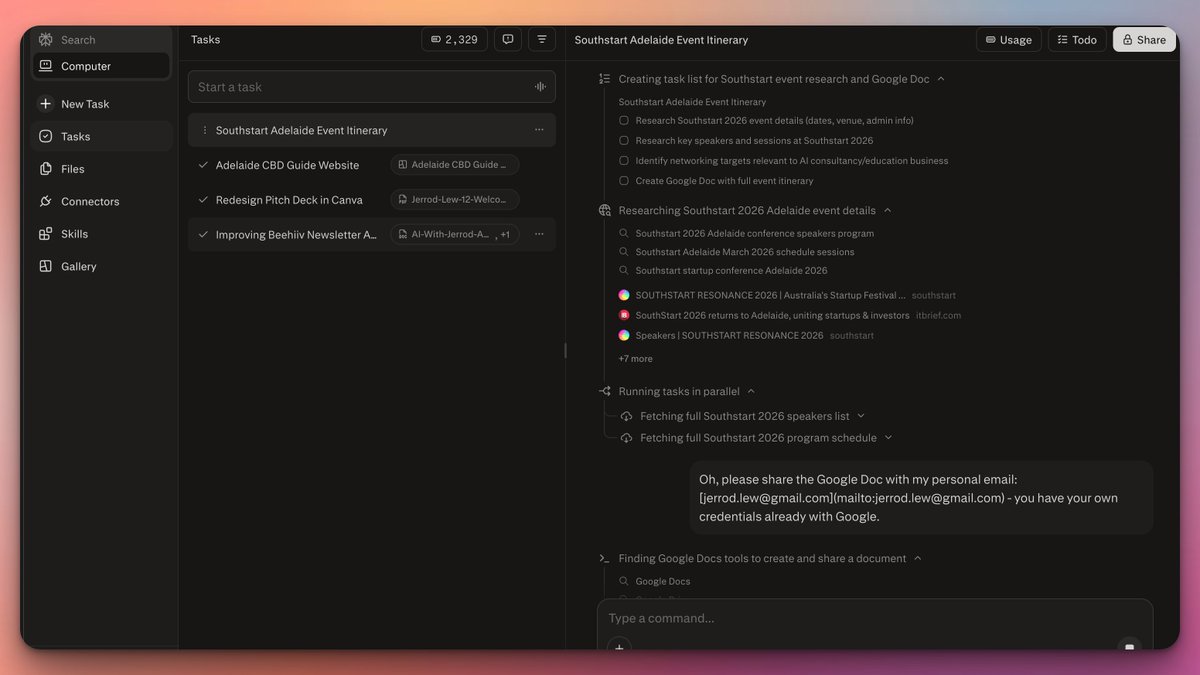Image resolution: width=1200 pixels, height=675 pixels.
Task: Click the branch icon beside Running tasks
Action: pyautogui.click(x=605, y=392)
